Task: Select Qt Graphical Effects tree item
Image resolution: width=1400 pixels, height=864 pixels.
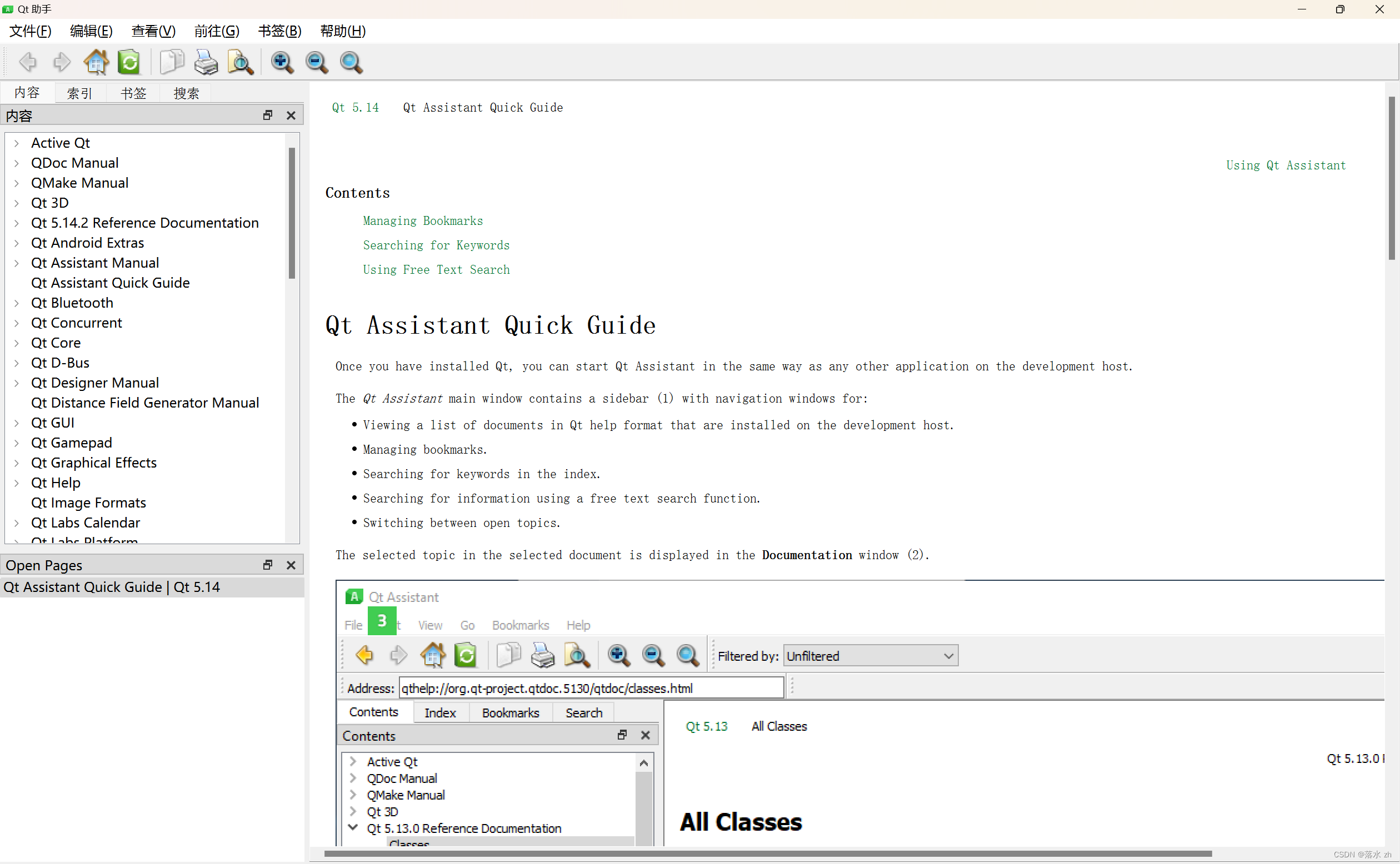Action: [94, 463]
